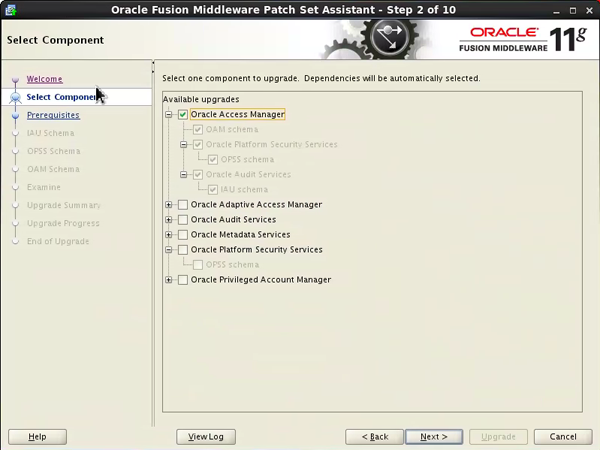The width and height of the screenshot is (600, 450).
Task: Expand the top-level Oracle Audit Services node
Action: coord(168,220)
